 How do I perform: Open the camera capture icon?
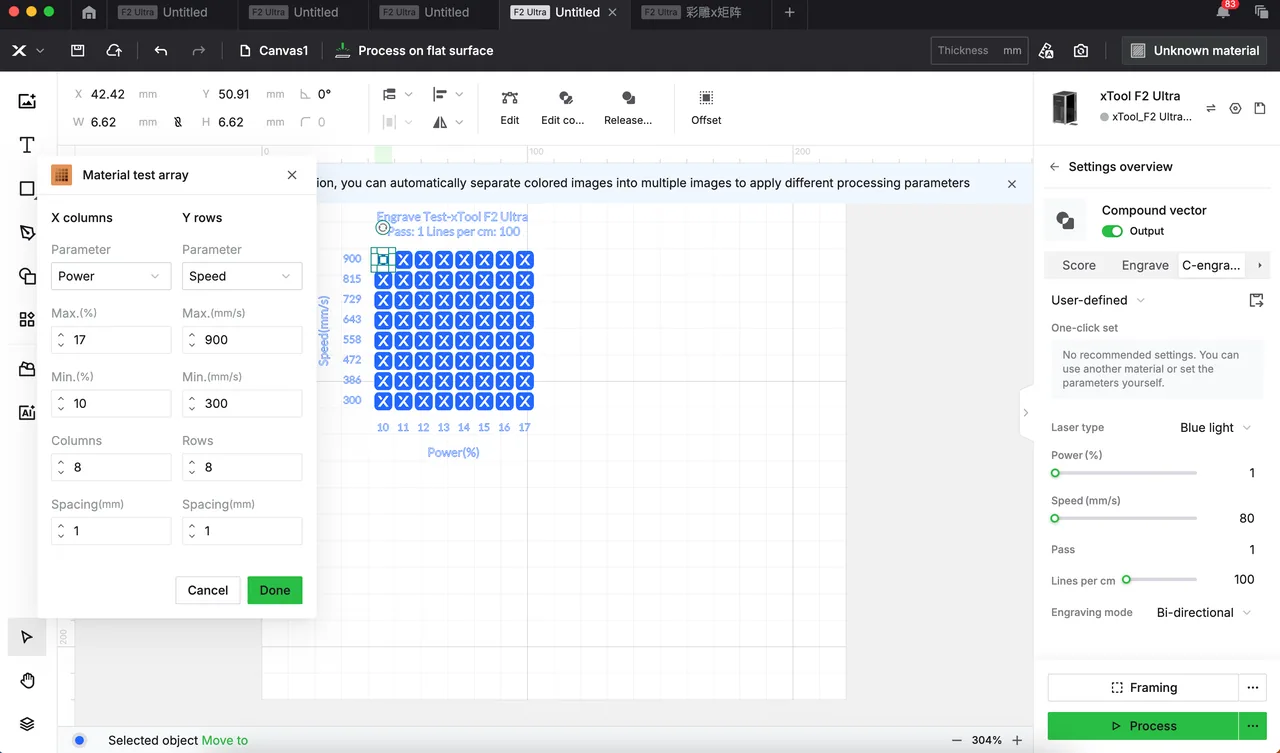[1081, 50]
